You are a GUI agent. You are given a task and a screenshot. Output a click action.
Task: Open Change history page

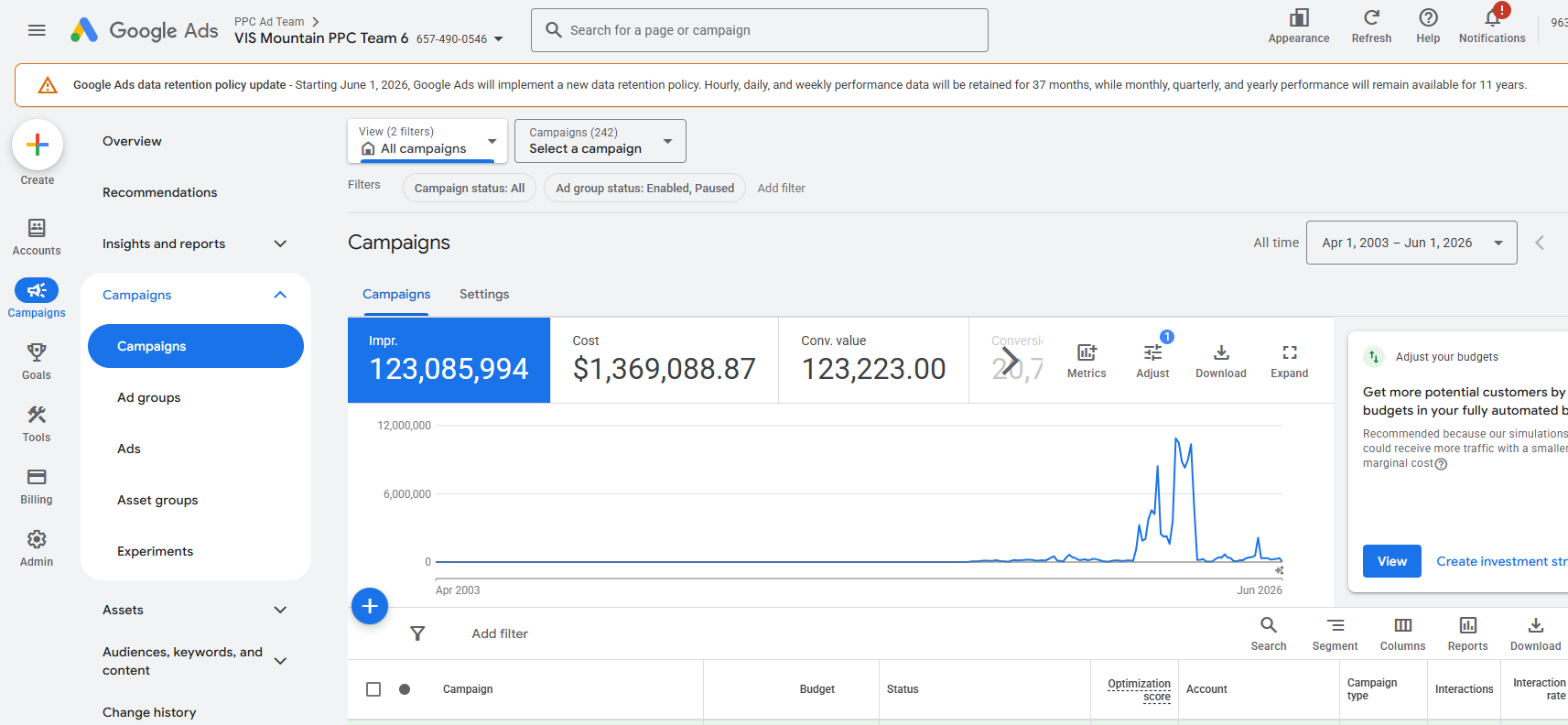coord(149,712)
